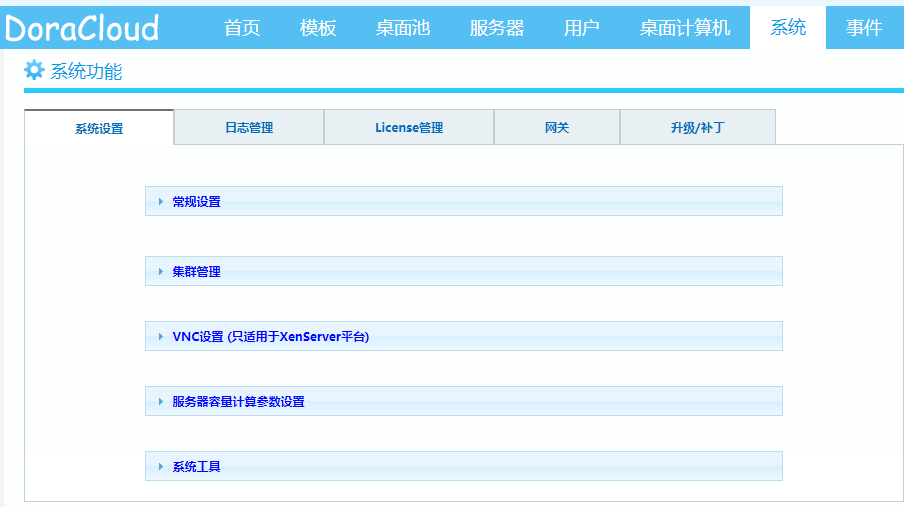Viewport: 904px width, 507px height.
Task: Click the gear icon beside 系统功能
Action: (34, 70)
